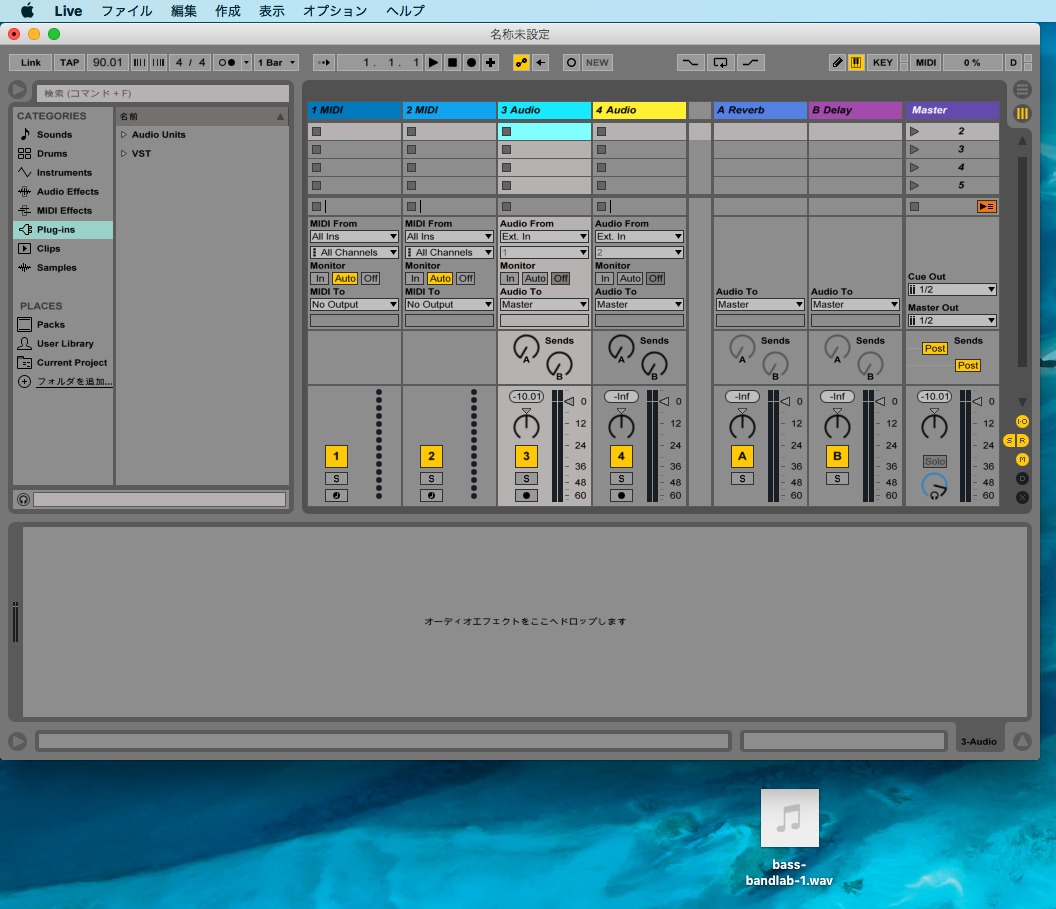Open track 1 MIDI From All Ins dropdown

click(x=354, y=236)
